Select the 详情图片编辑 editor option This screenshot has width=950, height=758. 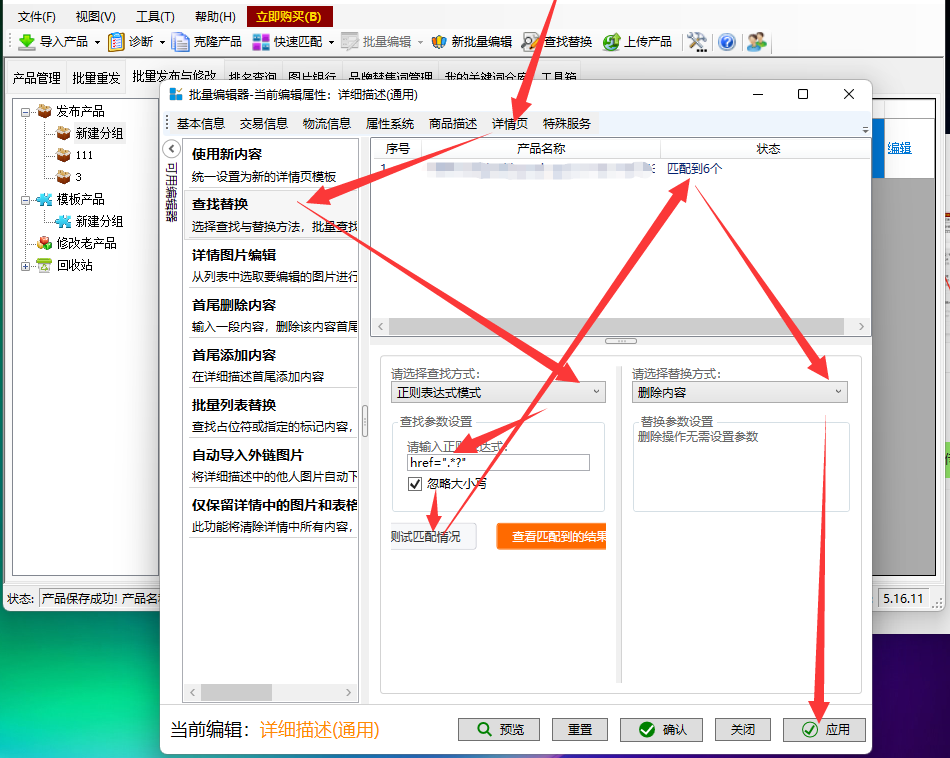[271, 265]
